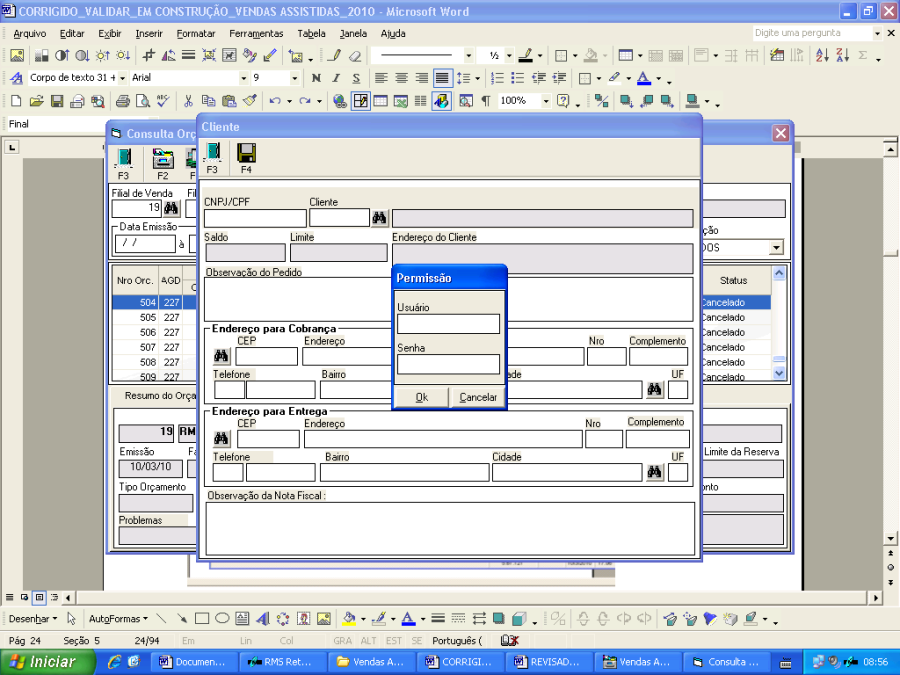Screen dimensions: 900x675
Task: Click F3 exit door icon in Cliente
Action: click(x=212, y=158)
